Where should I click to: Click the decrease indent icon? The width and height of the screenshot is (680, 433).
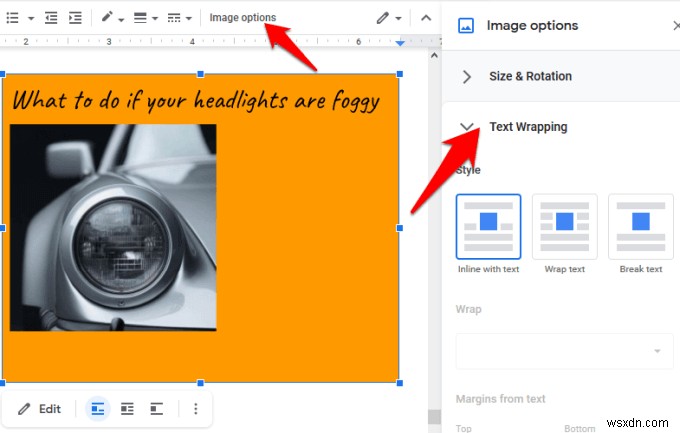[x=51, y=18]
